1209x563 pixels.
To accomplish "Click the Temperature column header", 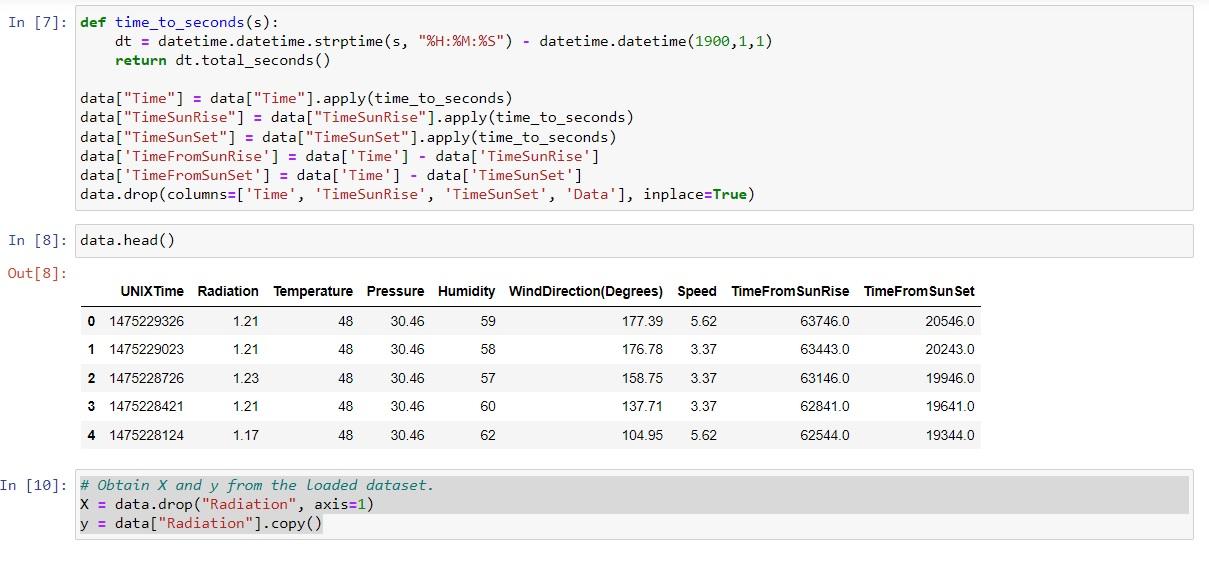I will (x=313, y=291).
